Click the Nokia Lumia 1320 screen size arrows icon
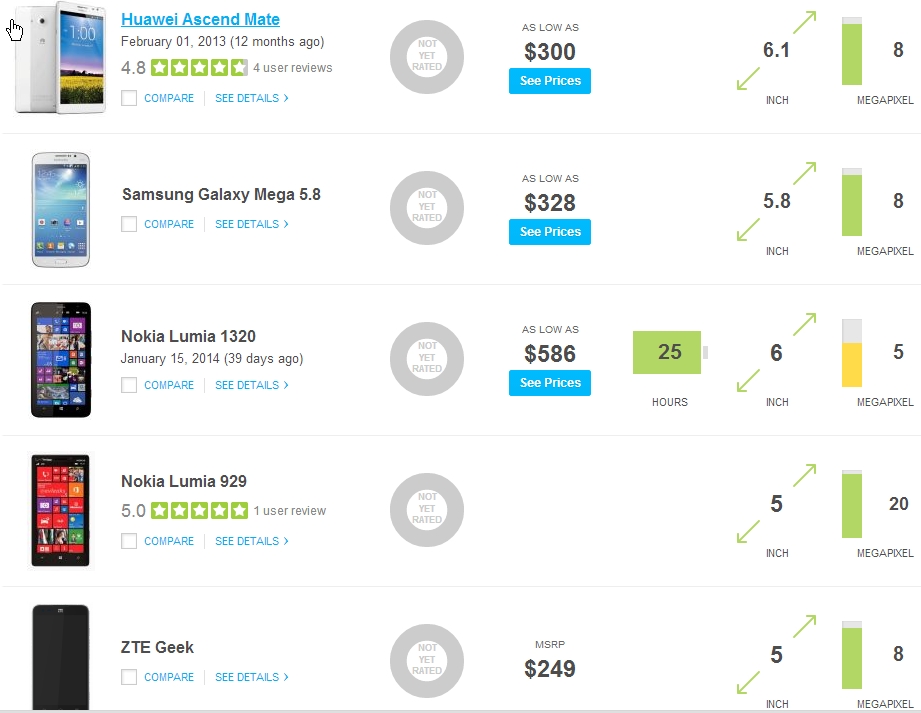Viewport: 921px width, 713px height. click(x=776, y=353)
